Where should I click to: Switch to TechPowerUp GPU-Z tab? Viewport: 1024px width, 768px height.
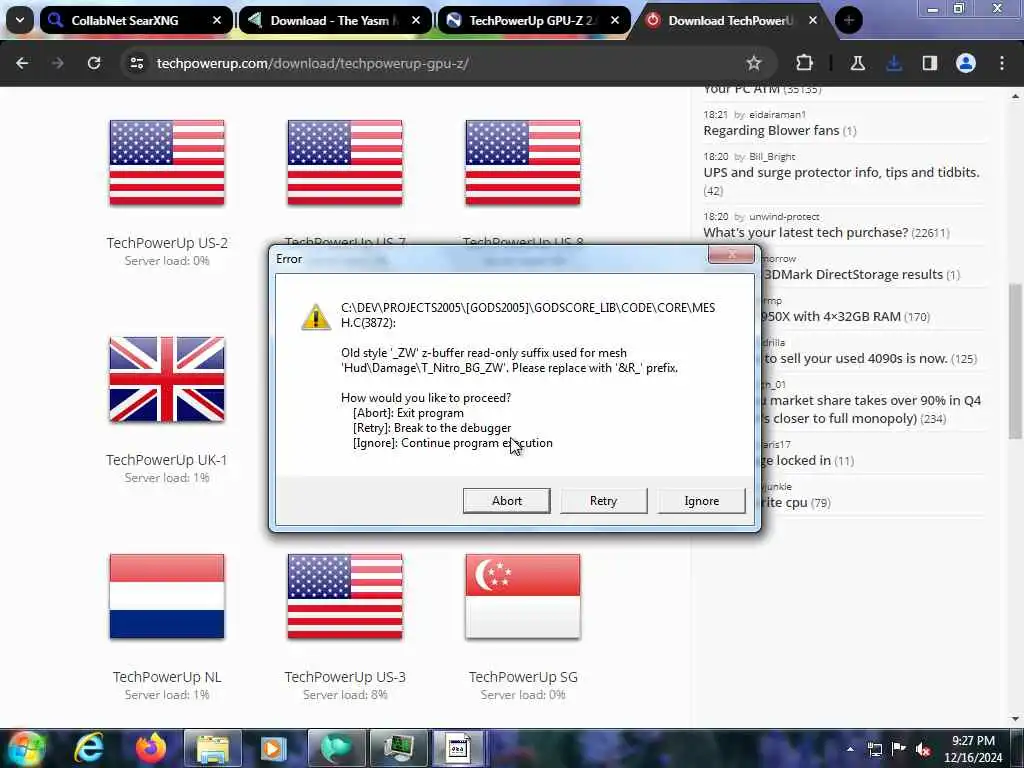(533, 20)
